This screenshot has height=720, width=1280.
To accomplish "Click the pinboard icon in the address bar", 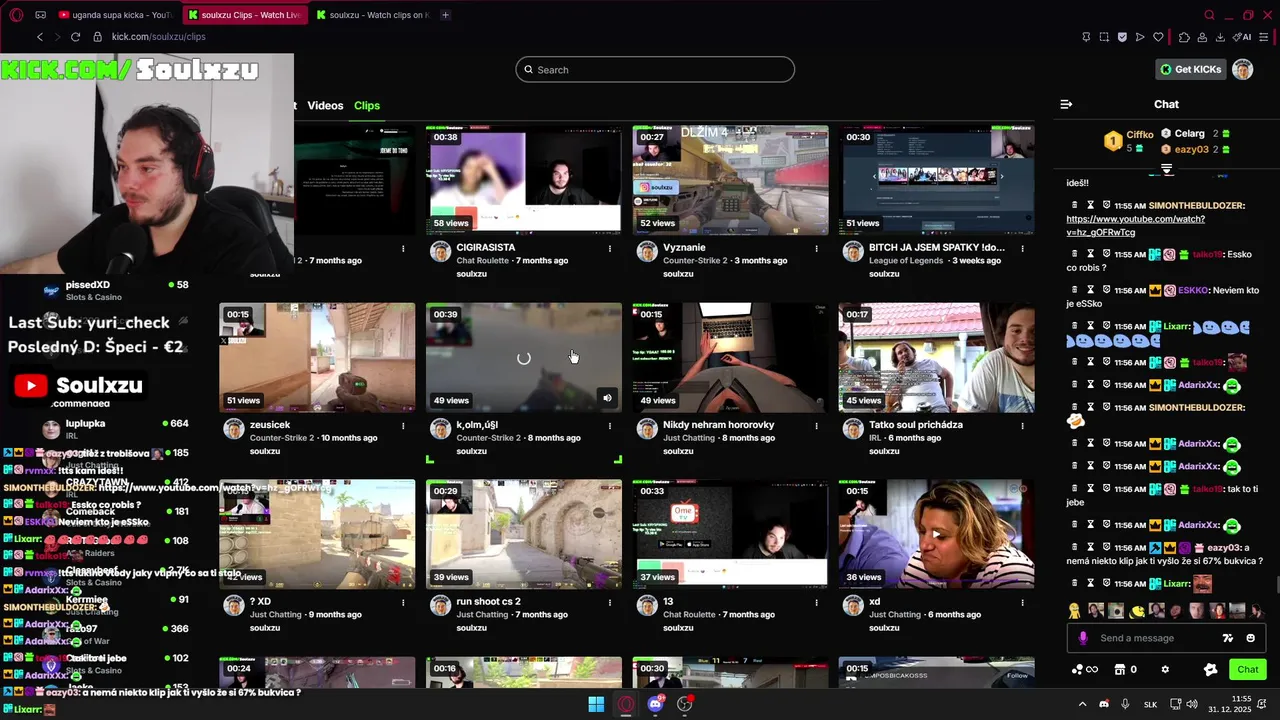I will (1086, 37).
